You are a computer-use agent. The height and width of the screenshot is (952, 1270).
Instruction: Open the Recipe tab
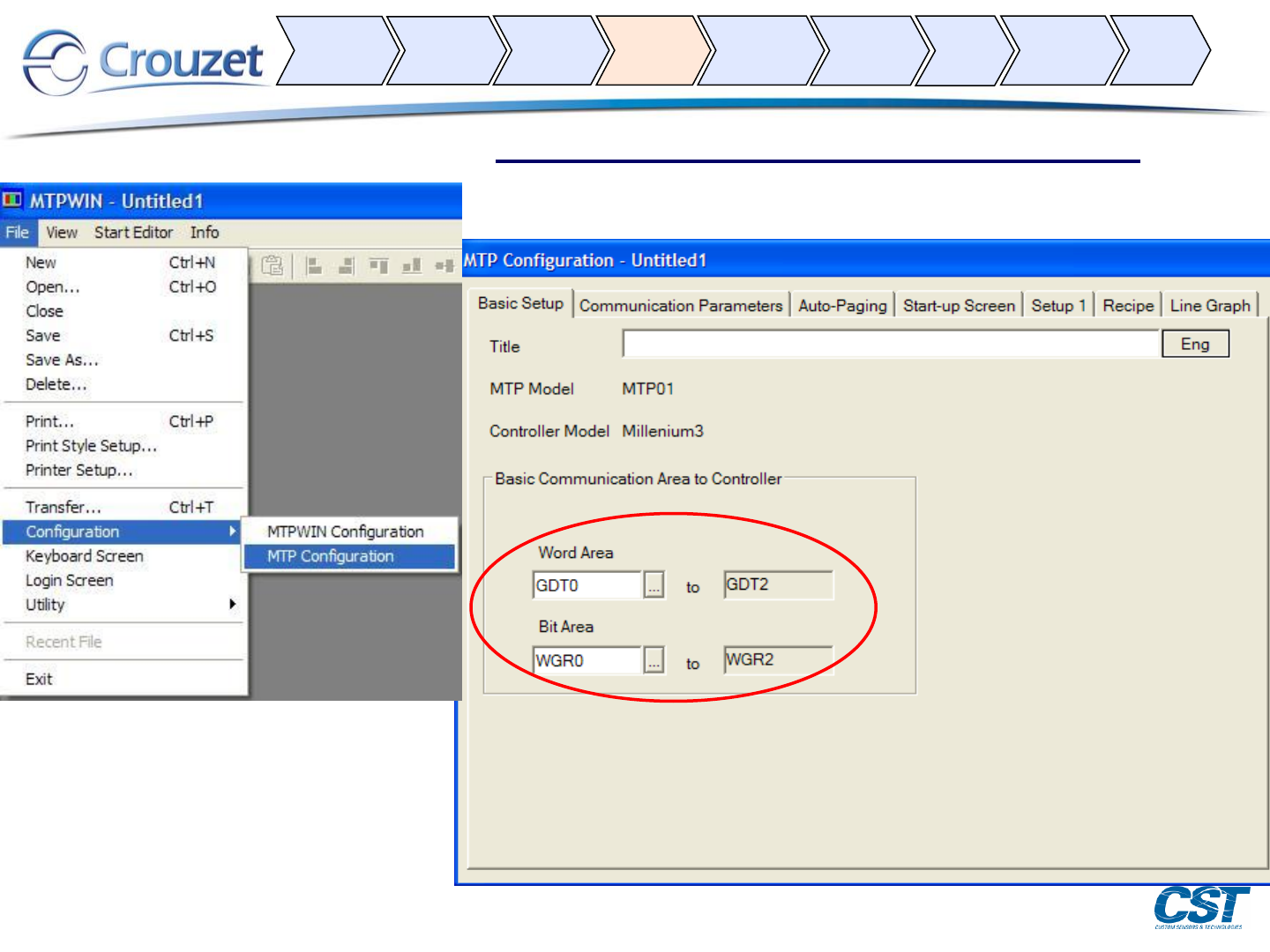pyautogui.click(x=1128, y=306)
